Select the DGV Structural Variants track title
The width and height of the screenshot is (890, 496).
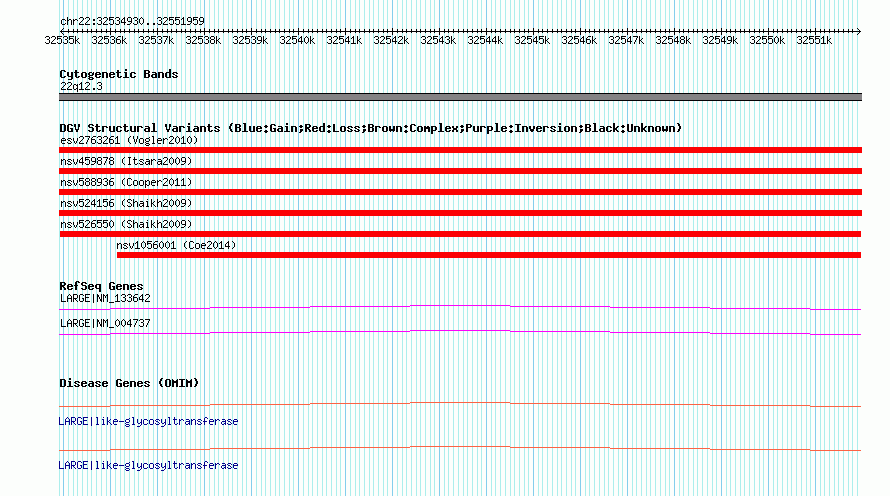(371, 128)
